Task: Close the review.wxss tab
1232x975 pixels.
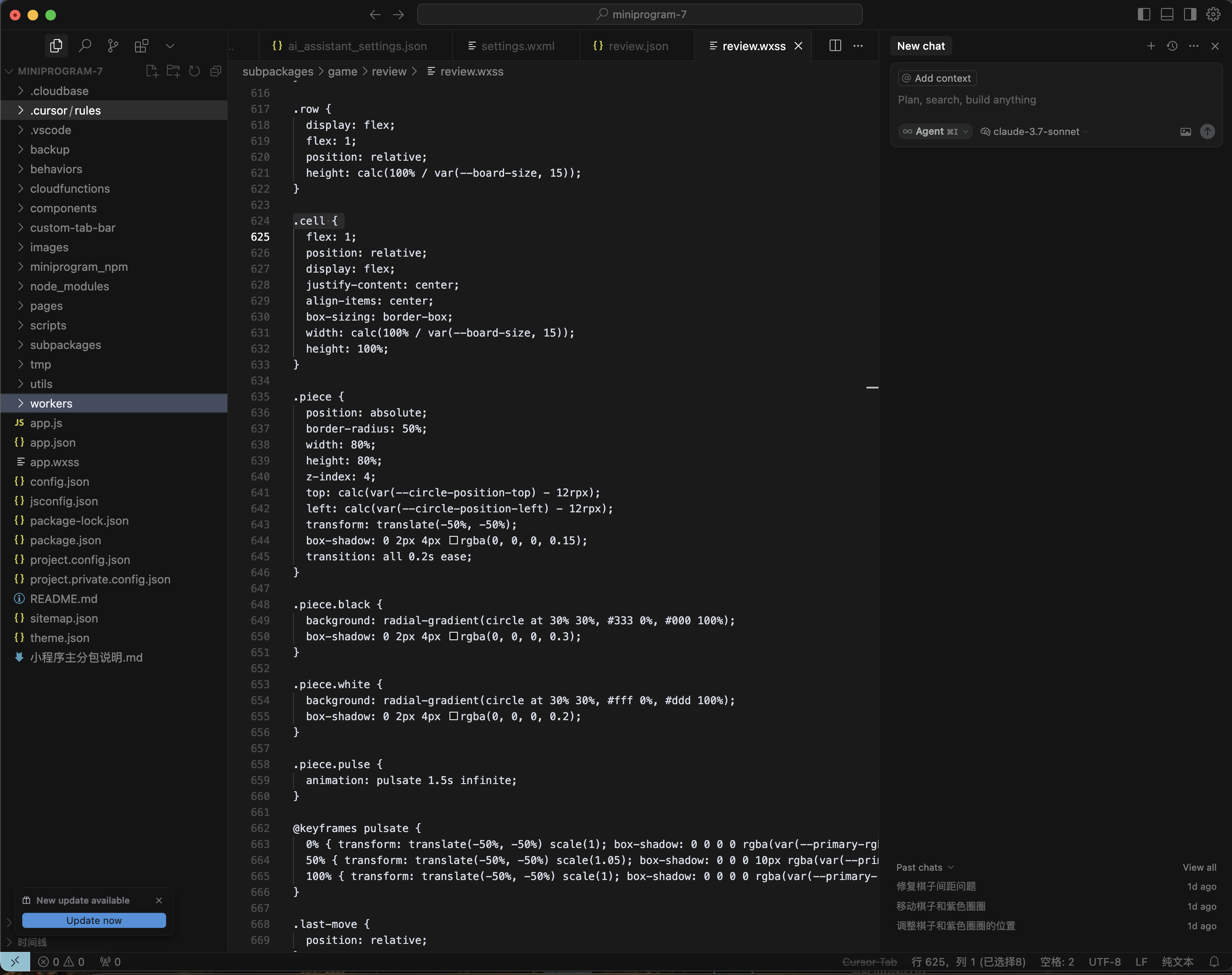Action: 798,46
